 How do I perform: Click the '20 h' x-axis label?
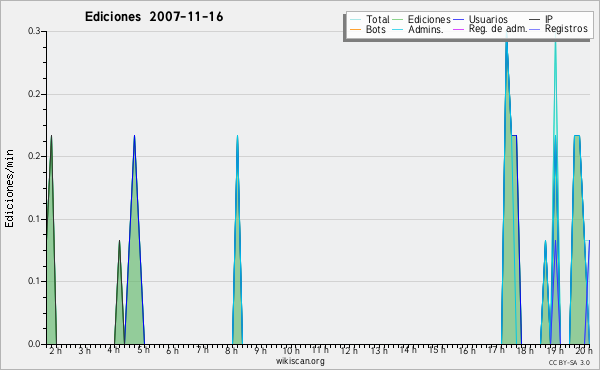(x=584, y=350)
